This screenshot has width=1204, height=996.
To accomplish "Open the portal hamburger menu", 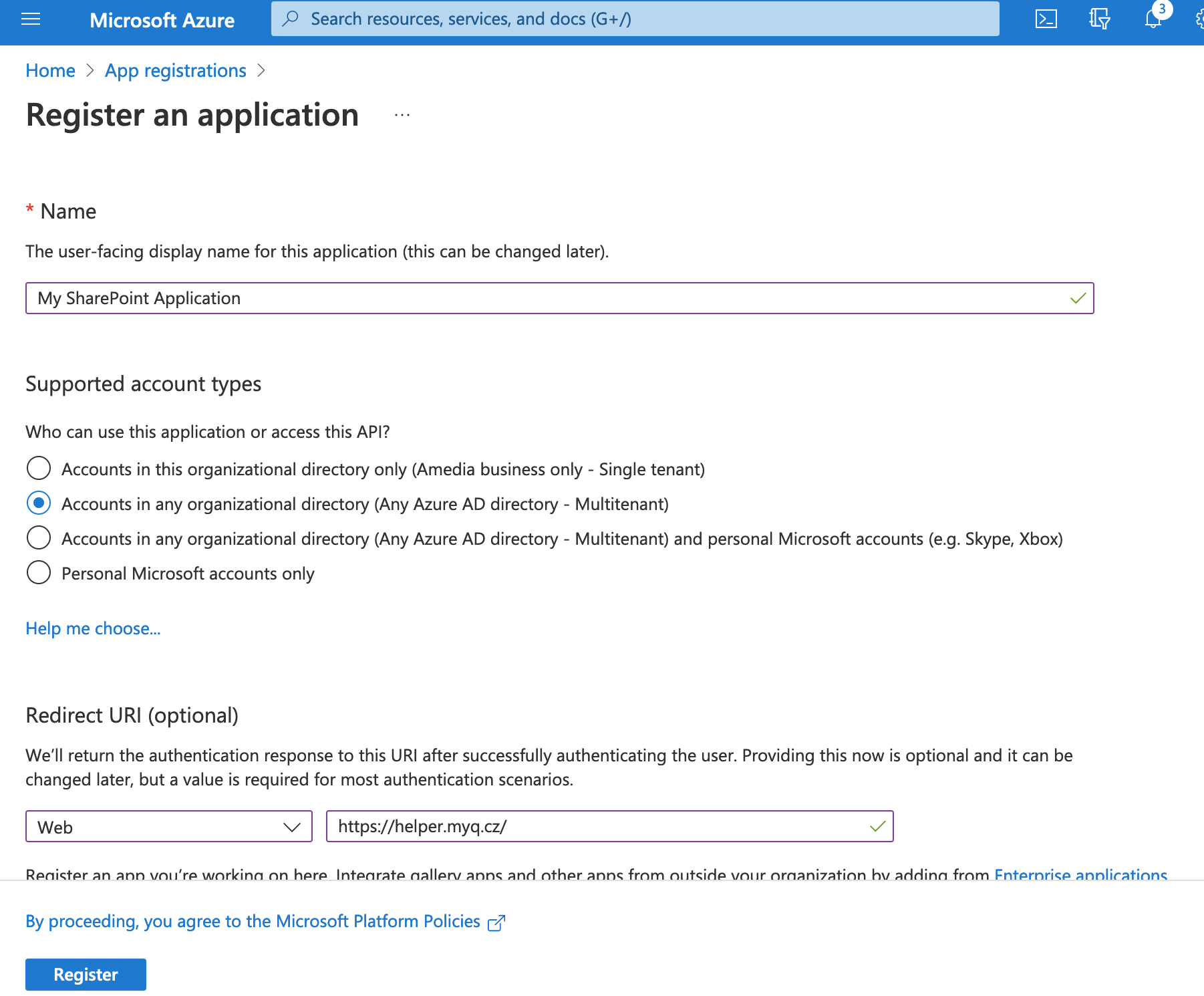I will coord(31,19).
